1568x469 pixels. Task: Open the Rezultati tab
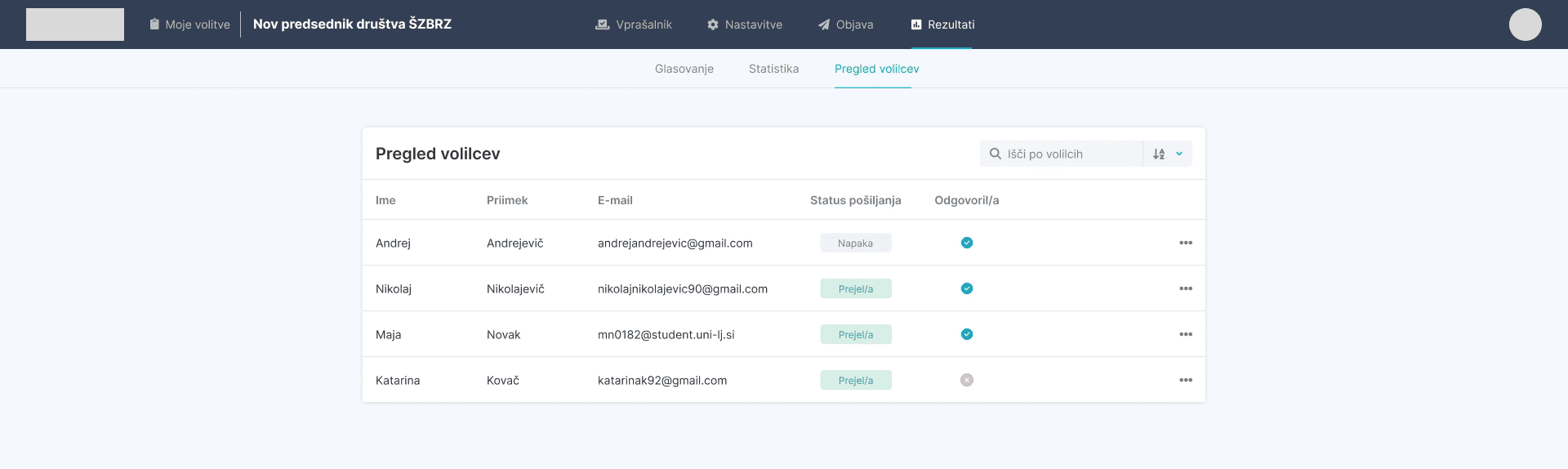(942, 25)
